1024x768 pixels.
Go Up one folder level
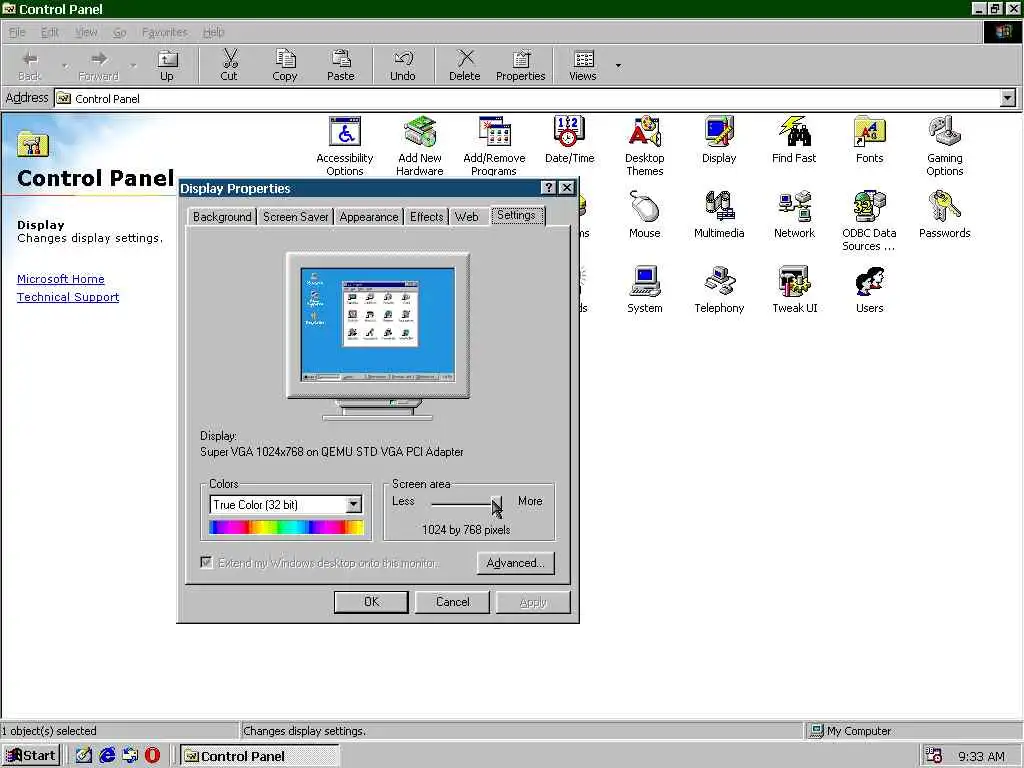[167, 65]
